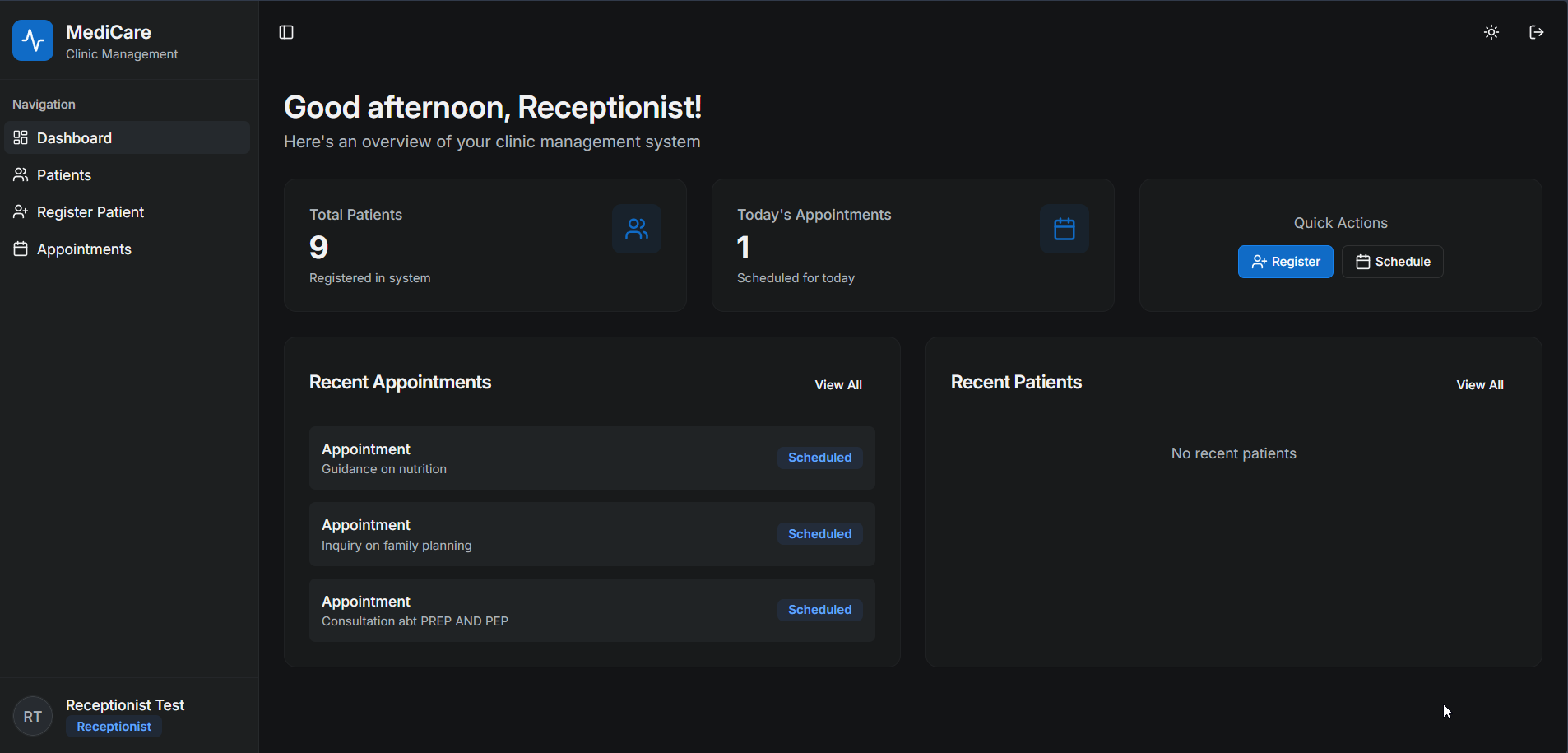Open Register Patient sidebar item
The image size is (1568, 753).
click(90, 212)
